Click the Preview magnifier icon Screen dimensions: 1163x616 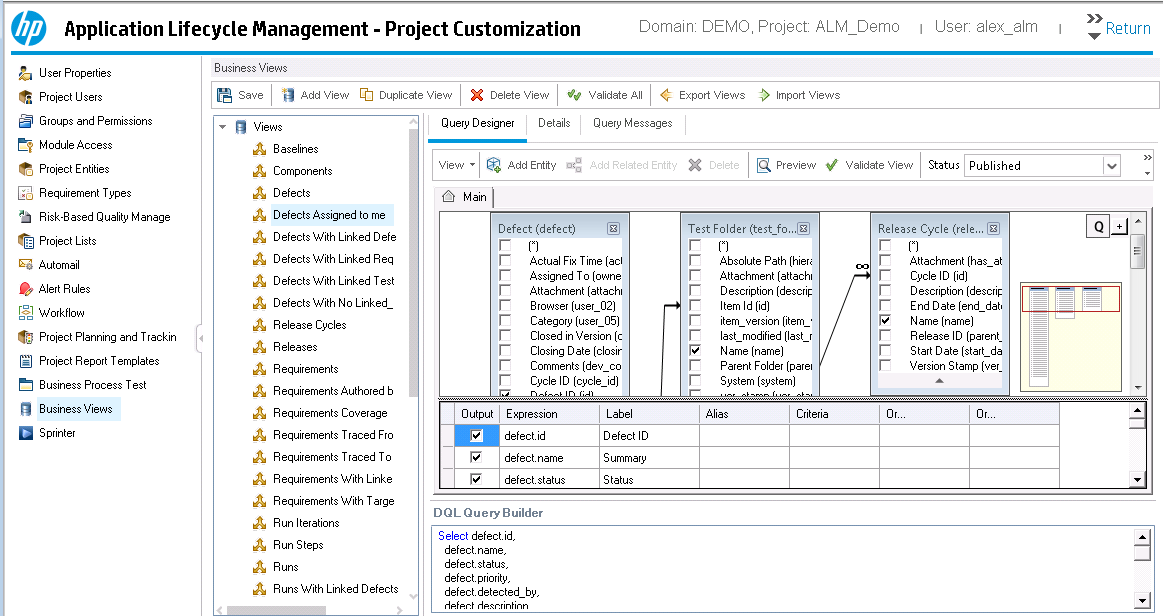(763, 165)
